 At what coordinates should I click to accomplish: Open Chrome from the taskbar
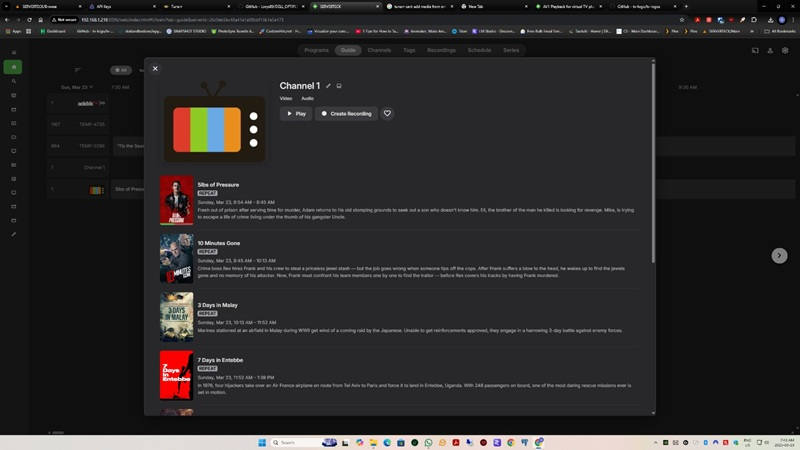pyautogui.click(x=511, y=442)
